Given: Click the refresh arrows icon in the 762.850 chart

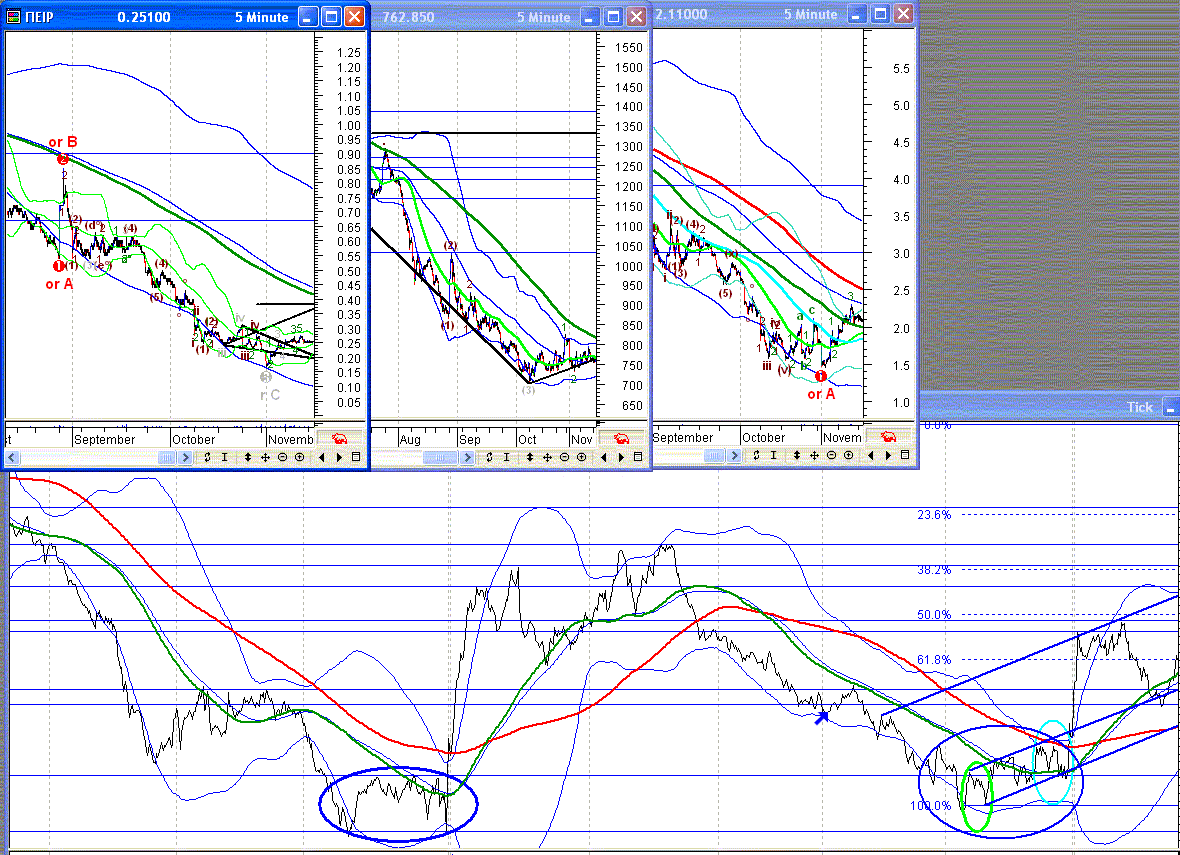Looking at the screenshot, I should coord(489,457).
